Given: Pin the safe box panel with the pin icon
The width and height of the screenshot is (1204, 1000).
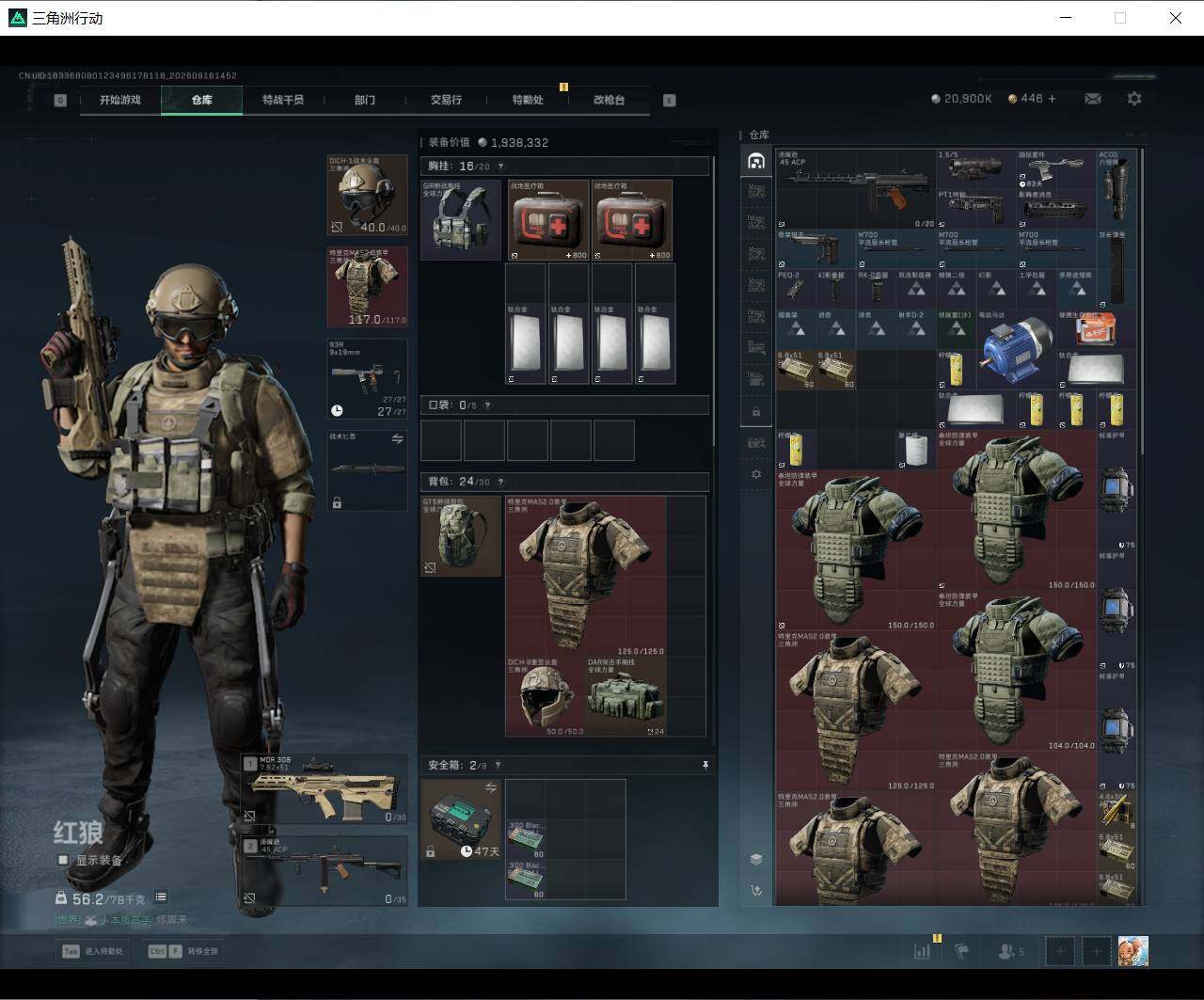Looking at the screenshot, I should coord(705,766).
